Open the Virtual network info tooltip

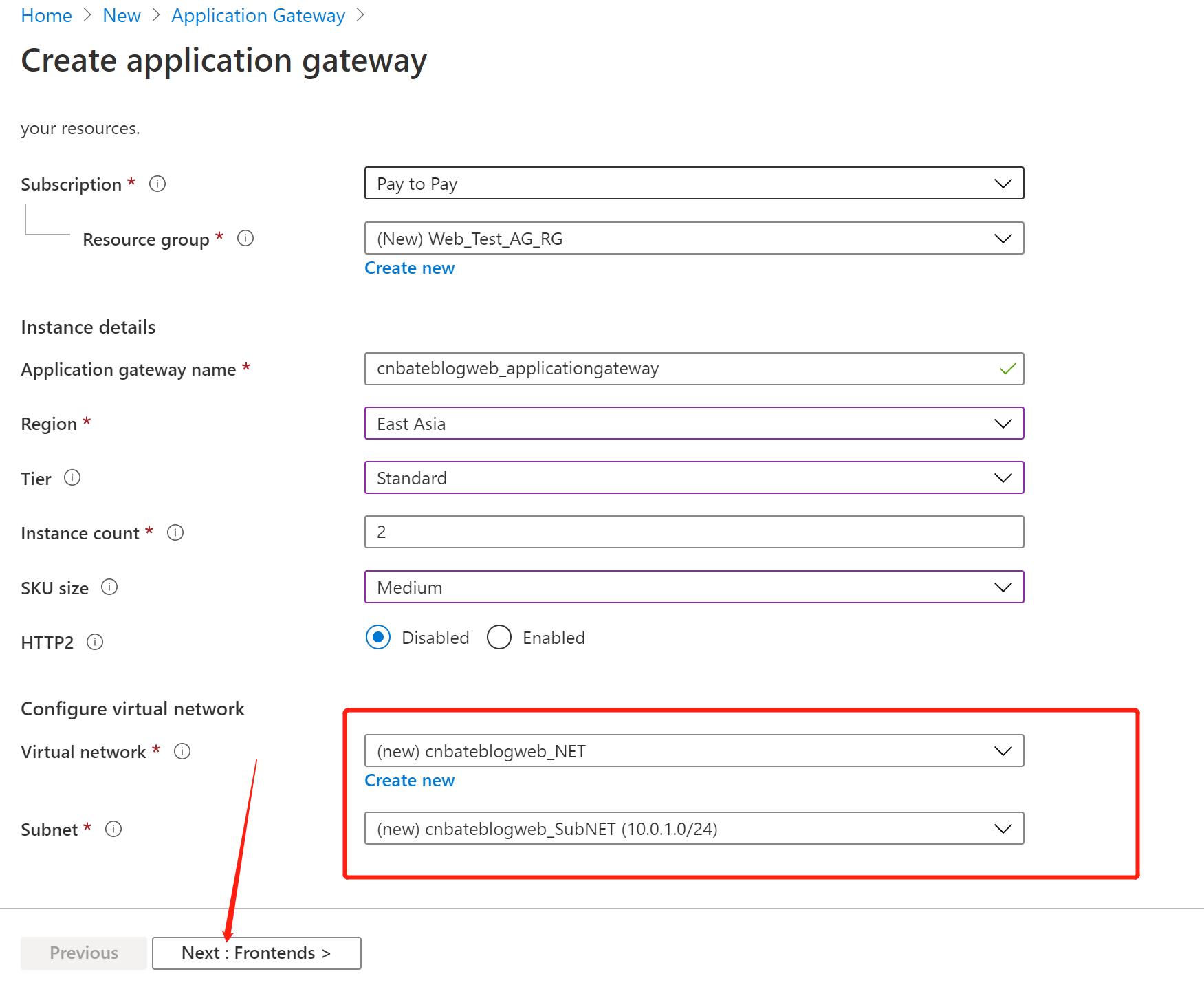click(x=182, y=752)
